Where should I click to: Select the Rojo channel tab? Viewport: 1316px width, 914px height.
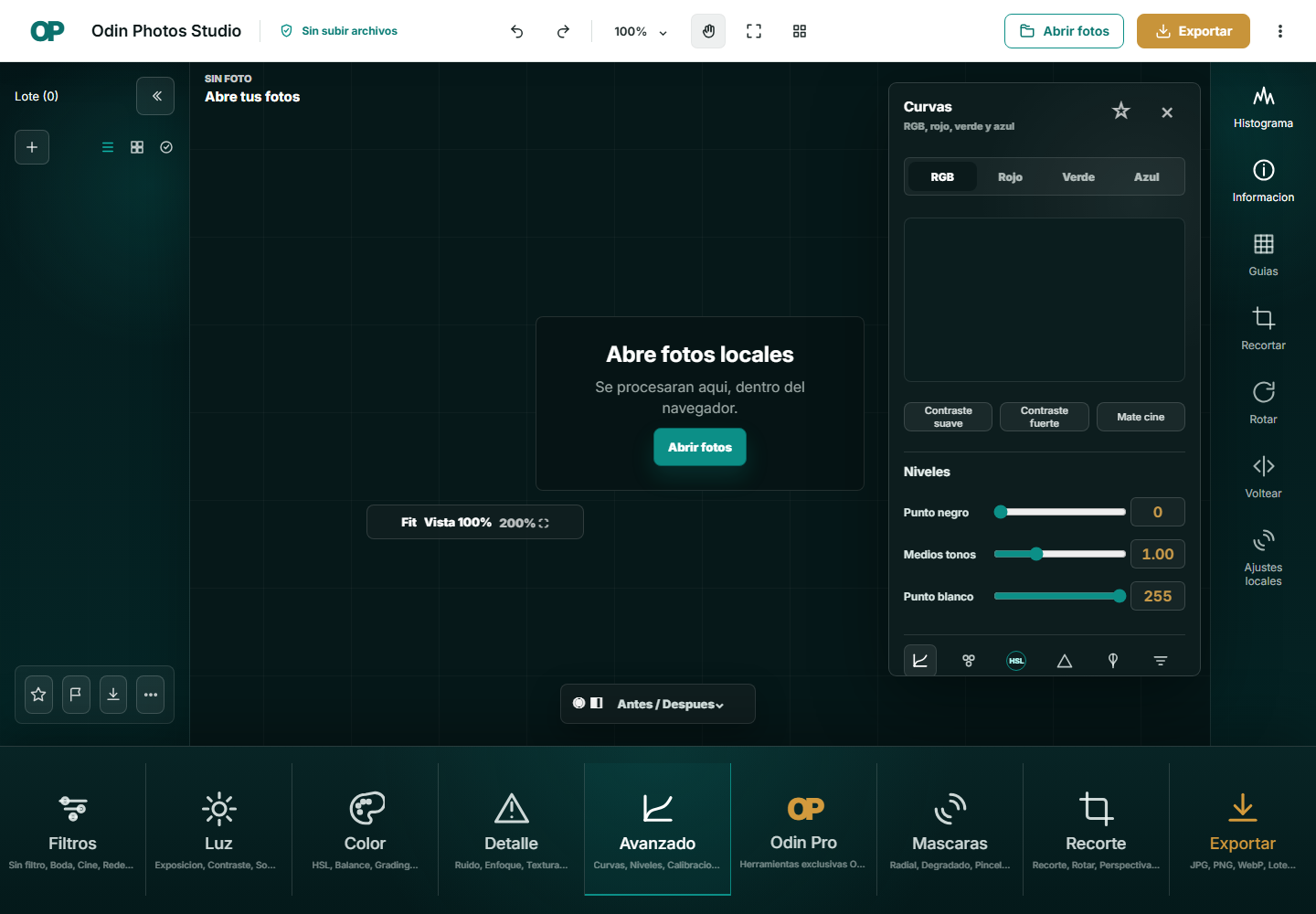tap(1010, 176)
